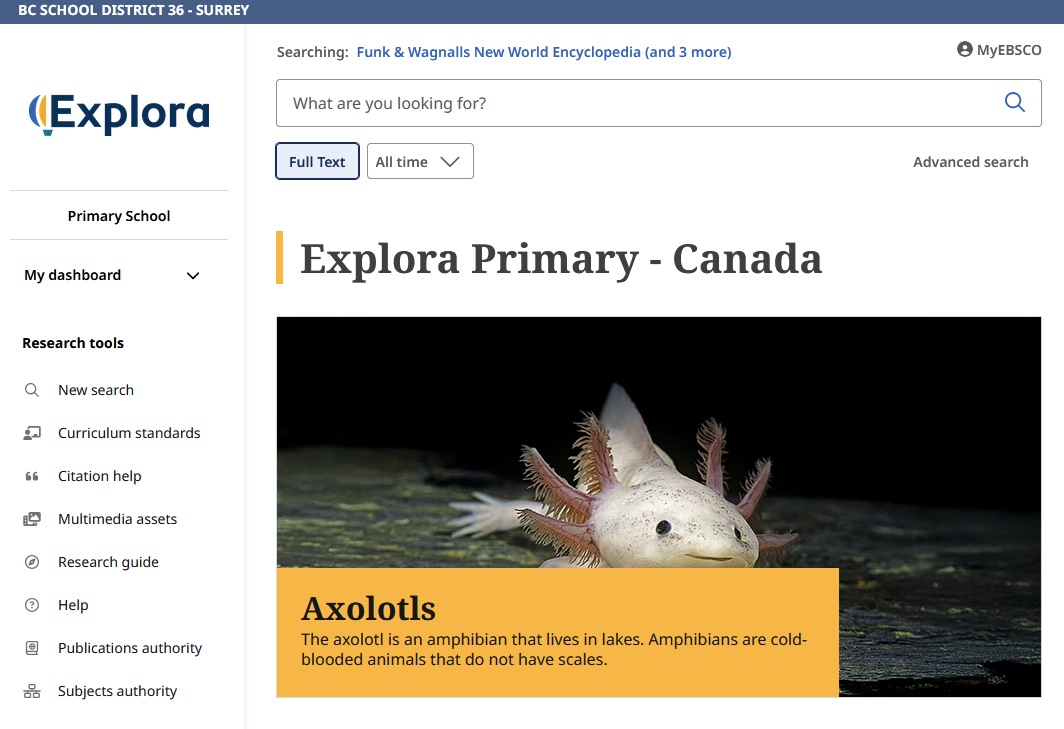This screenshot has width=1064, height=729.
Task: Click the Citation help quote icon
Action: [32, 476]
